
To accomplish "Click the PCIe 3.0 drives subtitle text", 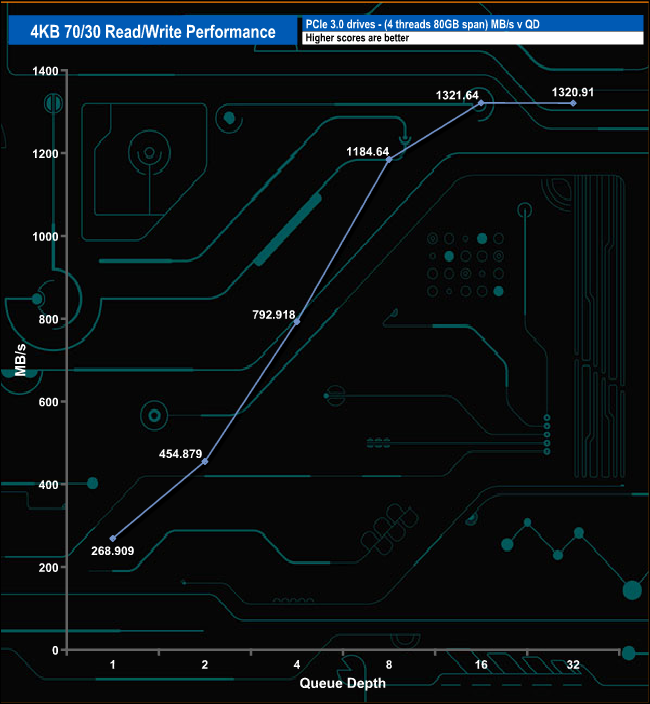I will [x=422, y=24].
